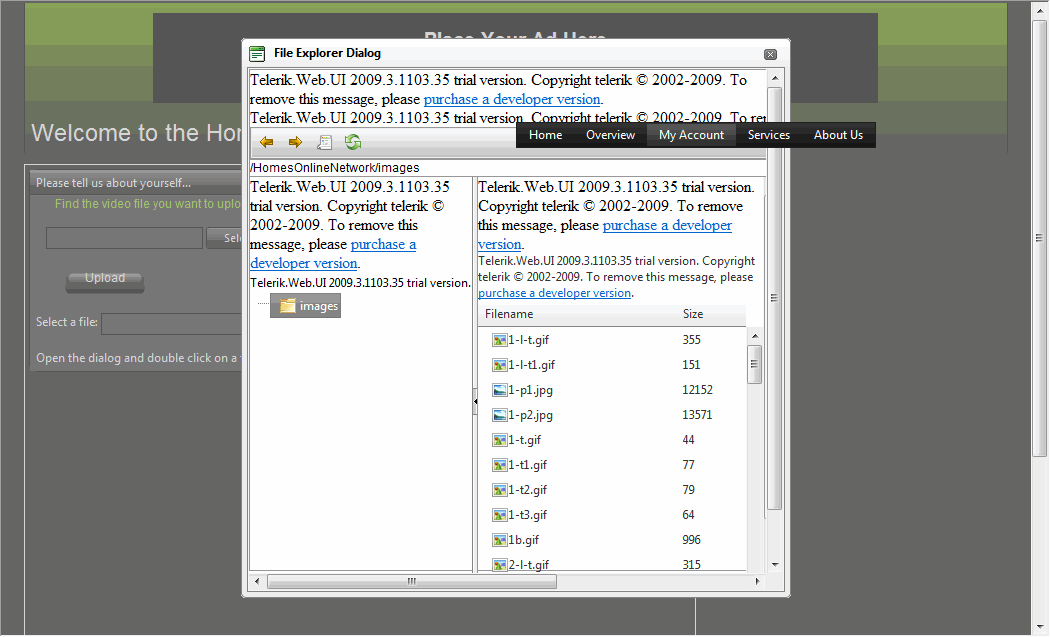Click the green refresh icon in toolbar
This screenshot has width=1050, height=637.
tap(353, 141)
